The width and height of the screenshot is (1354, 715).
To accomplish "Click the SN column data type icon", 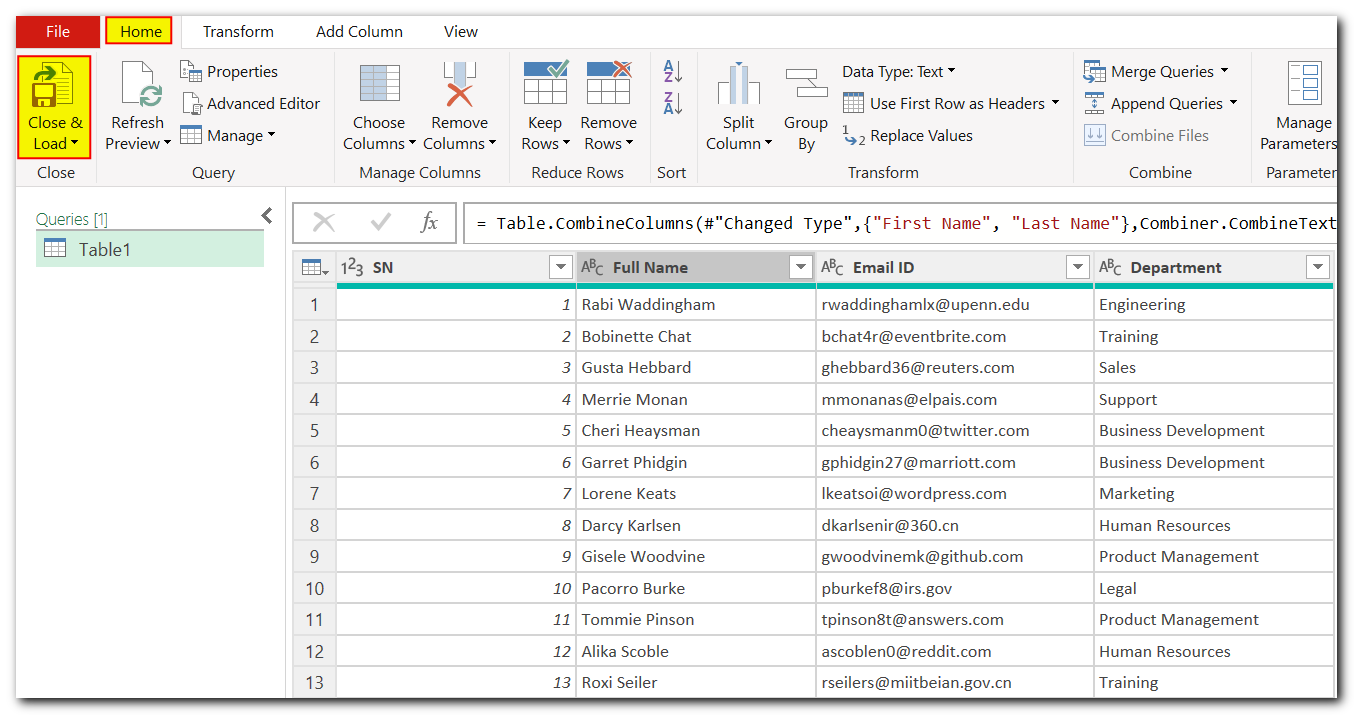I will 352,267.
